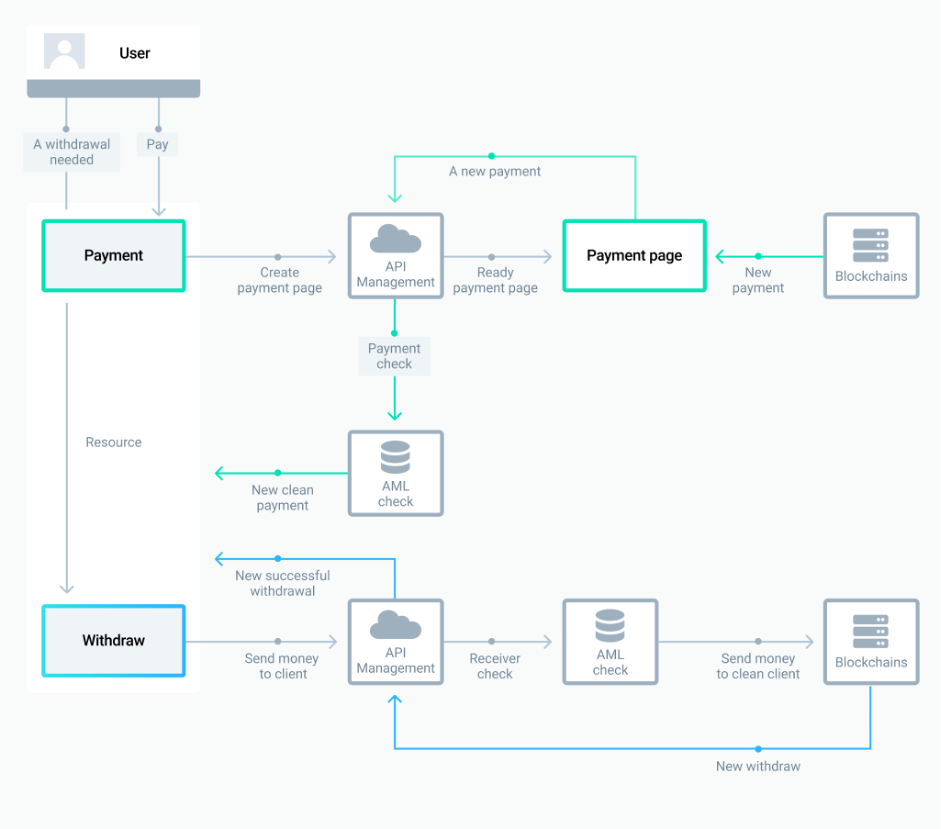Image resolution: width=941 pixels, height=829 pixels.
Task: Click the 'Payment check' label
Action: coord(394,356)
